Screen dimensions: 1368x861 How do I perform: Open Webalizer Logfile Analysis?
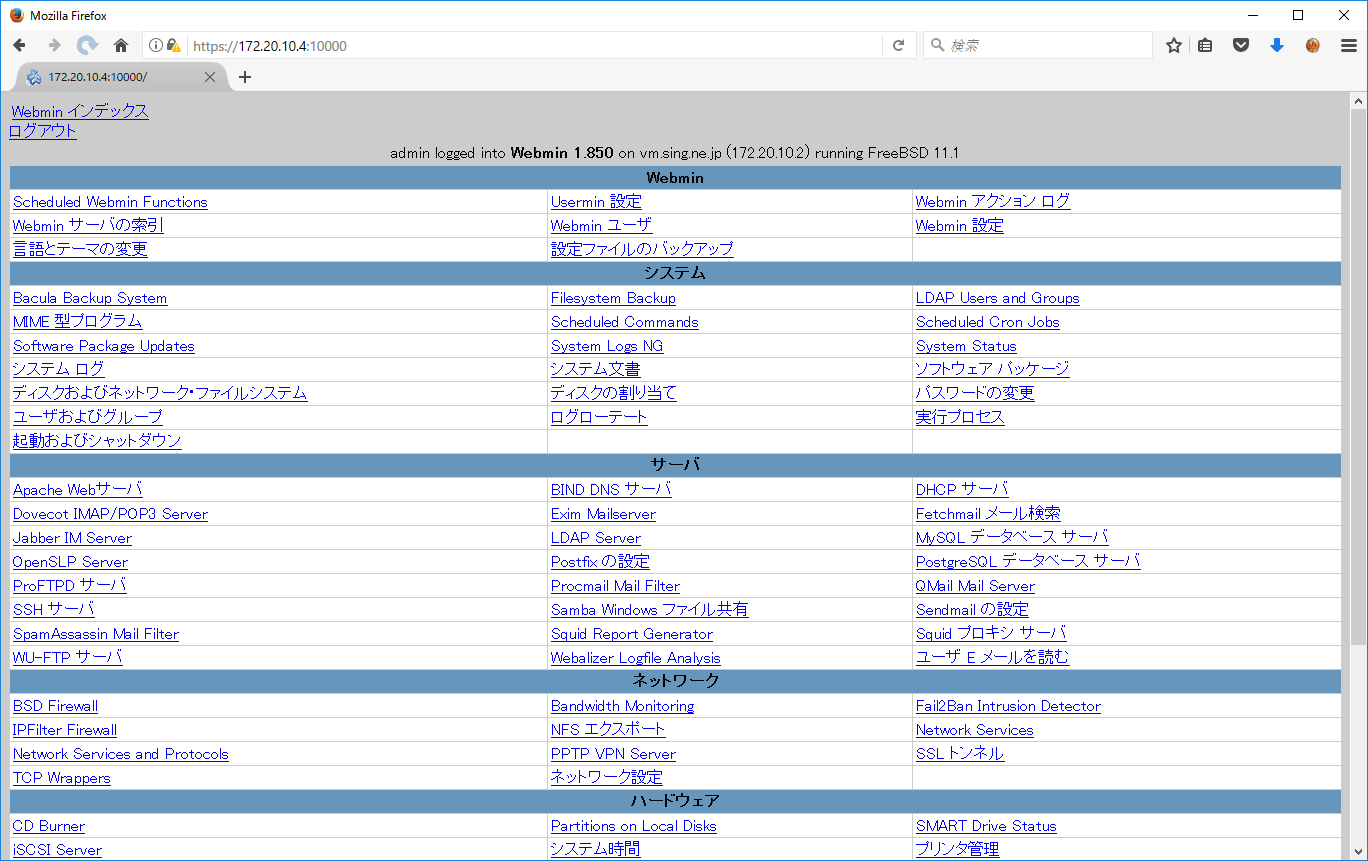(635, 658)
